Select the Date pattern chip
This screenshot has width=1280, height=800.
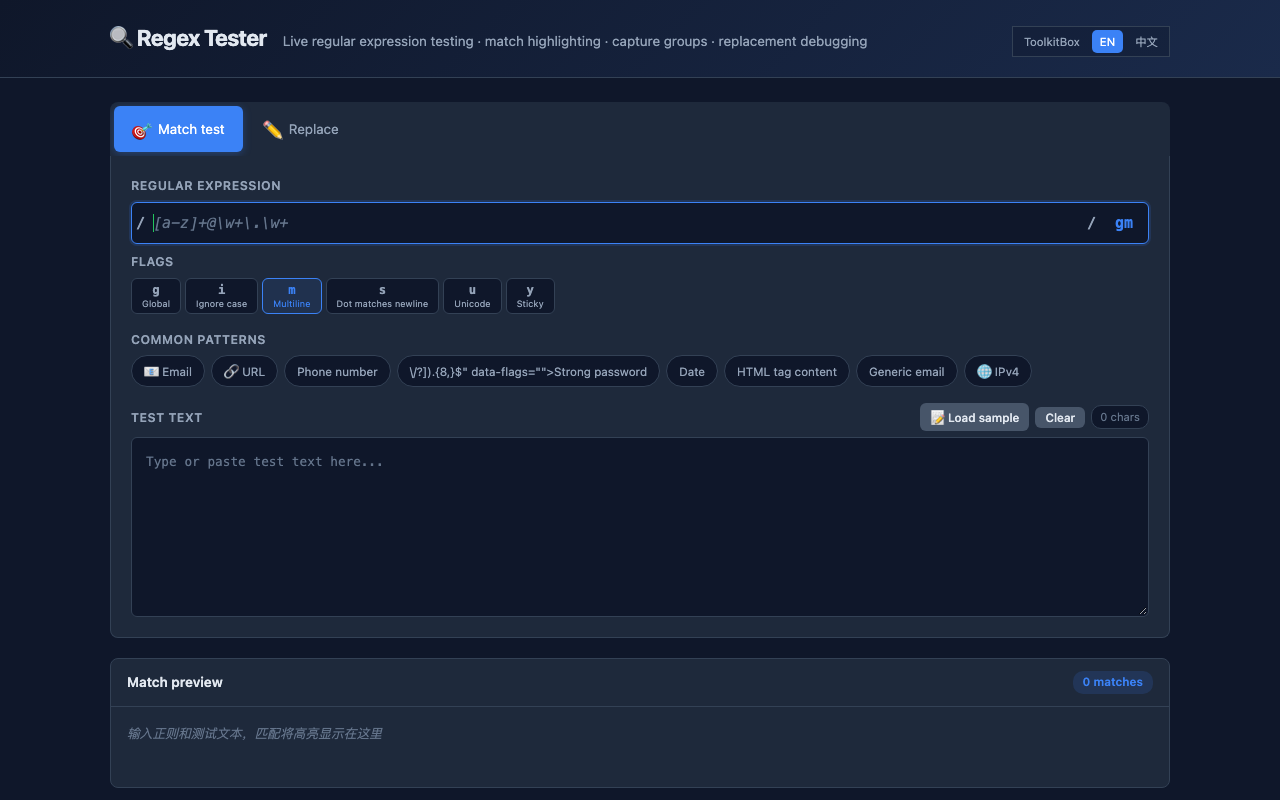tap(692, 371)
